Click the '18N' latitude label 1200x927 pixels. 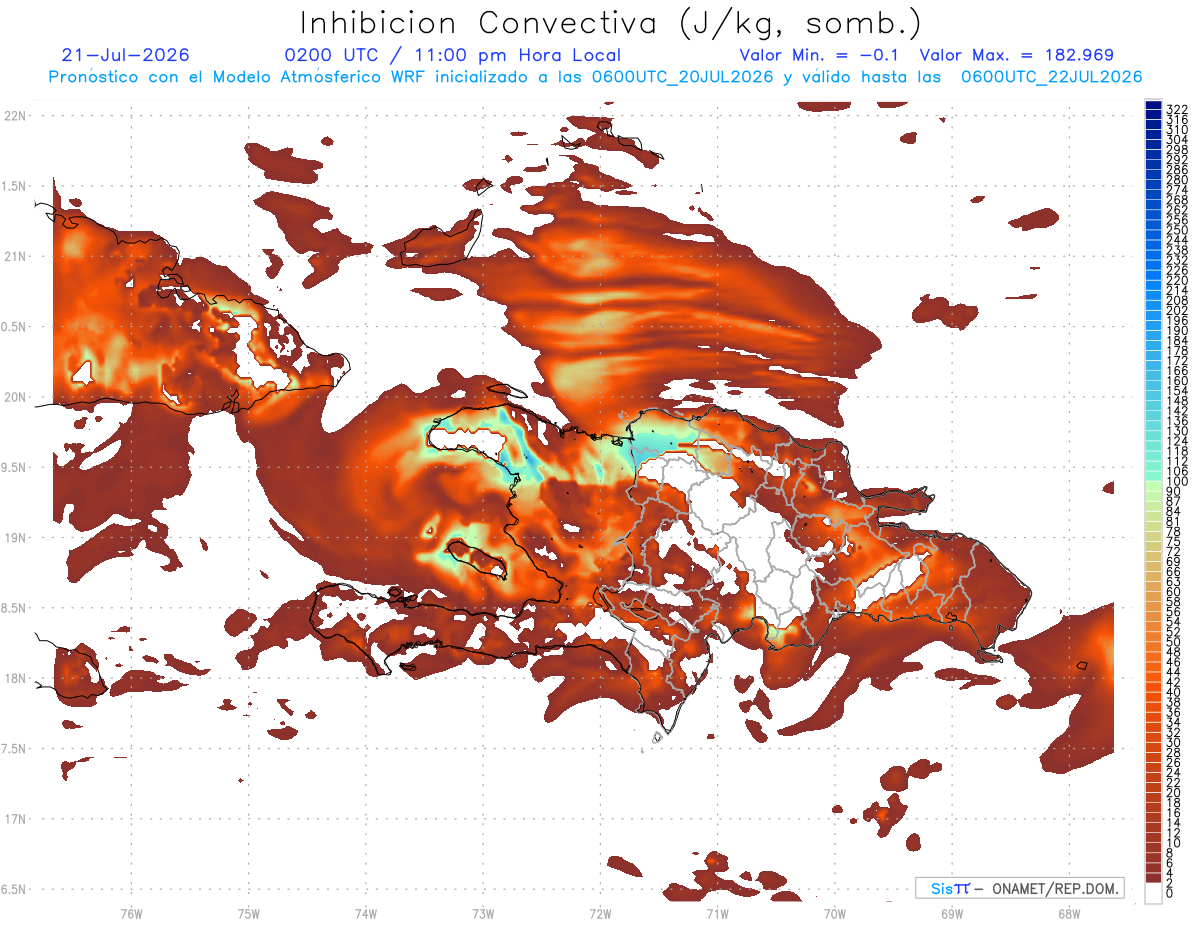(14, 678)
